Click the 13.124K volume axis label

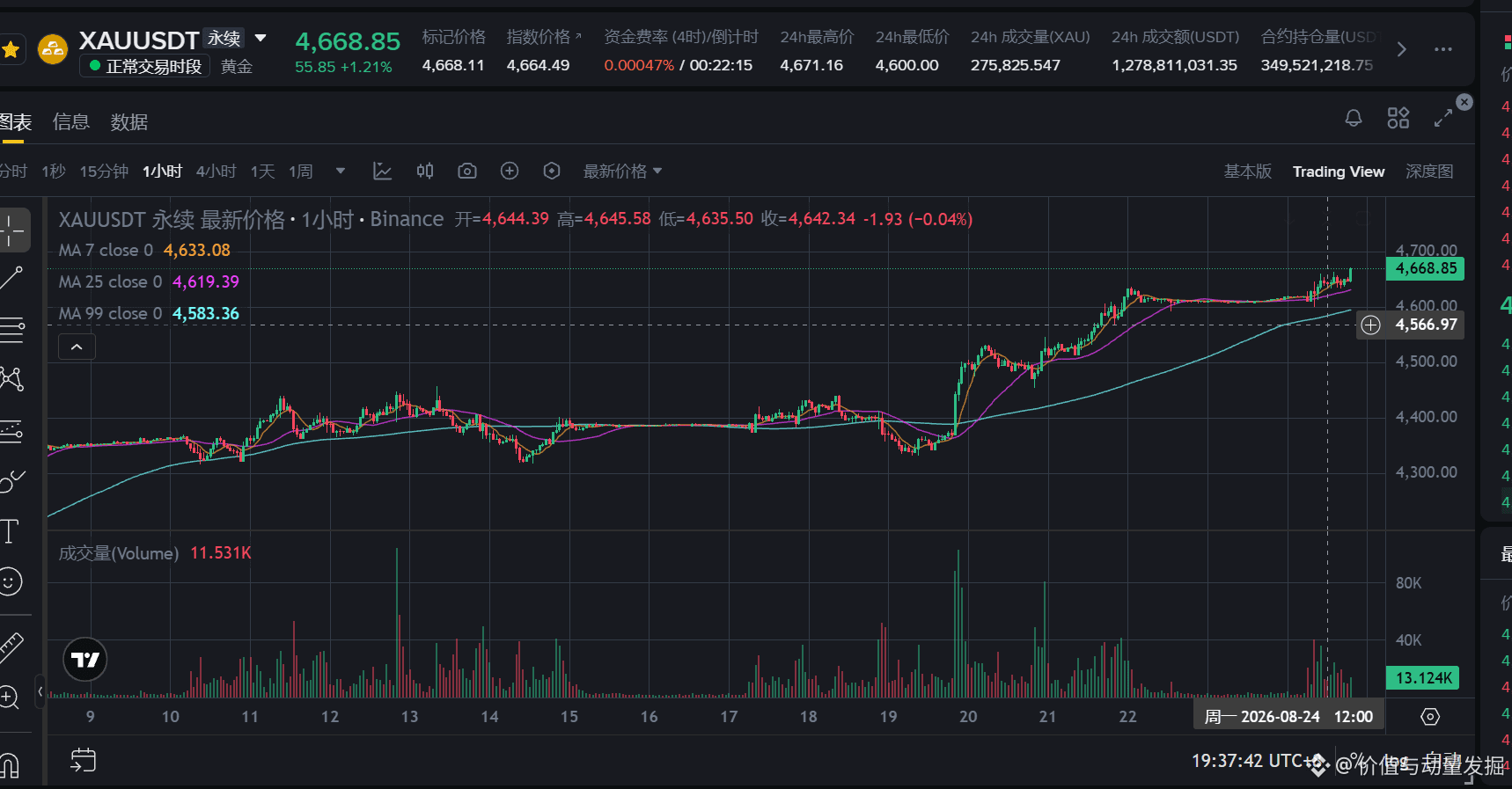click(x=1423, y=678)
